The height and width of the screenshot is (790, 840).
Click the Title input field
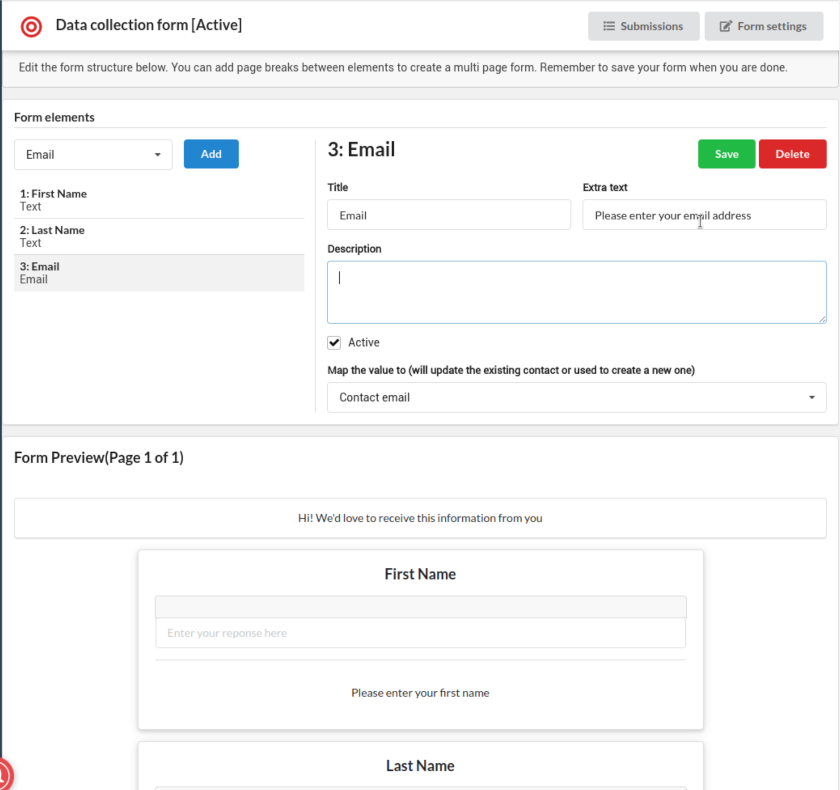[449, 214]
